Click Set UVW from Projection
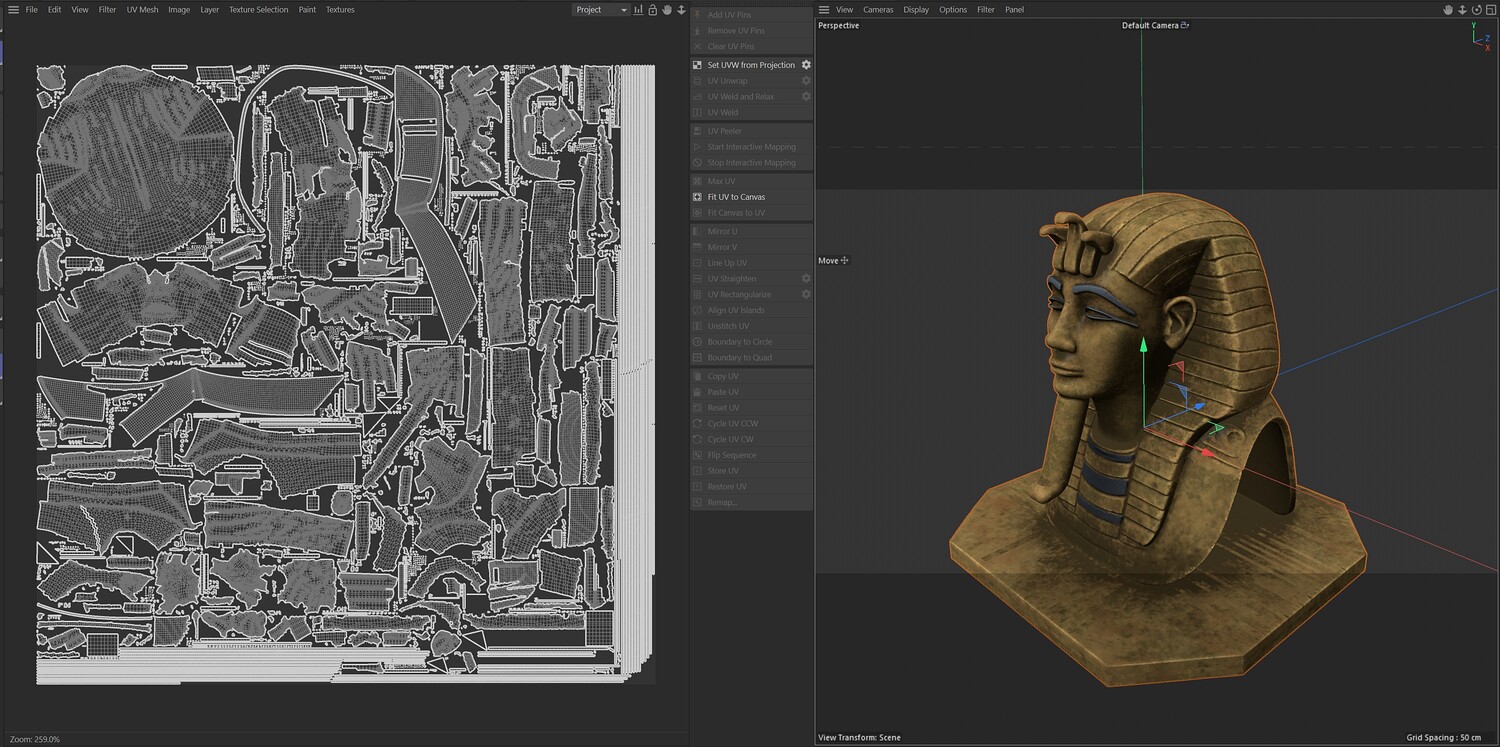 point(750,65)
